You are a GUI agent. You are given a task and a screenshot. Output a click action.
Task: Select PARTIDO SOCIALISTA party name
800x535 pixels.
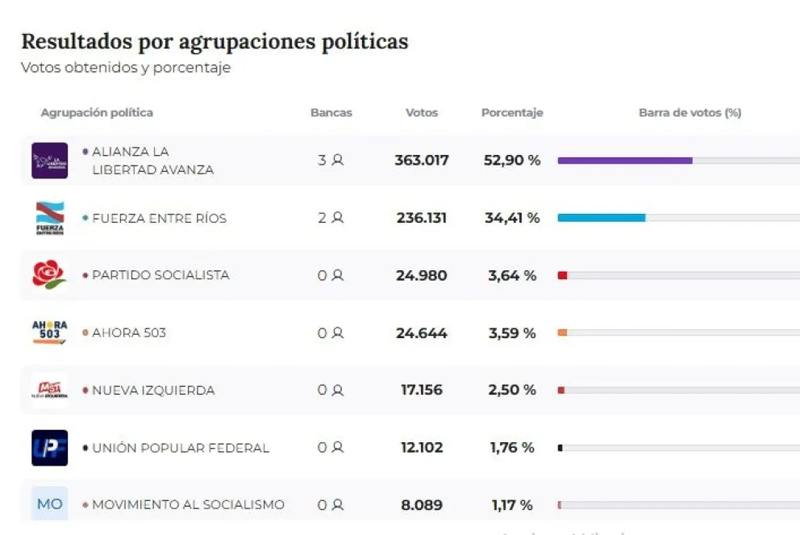pos(160,275)
